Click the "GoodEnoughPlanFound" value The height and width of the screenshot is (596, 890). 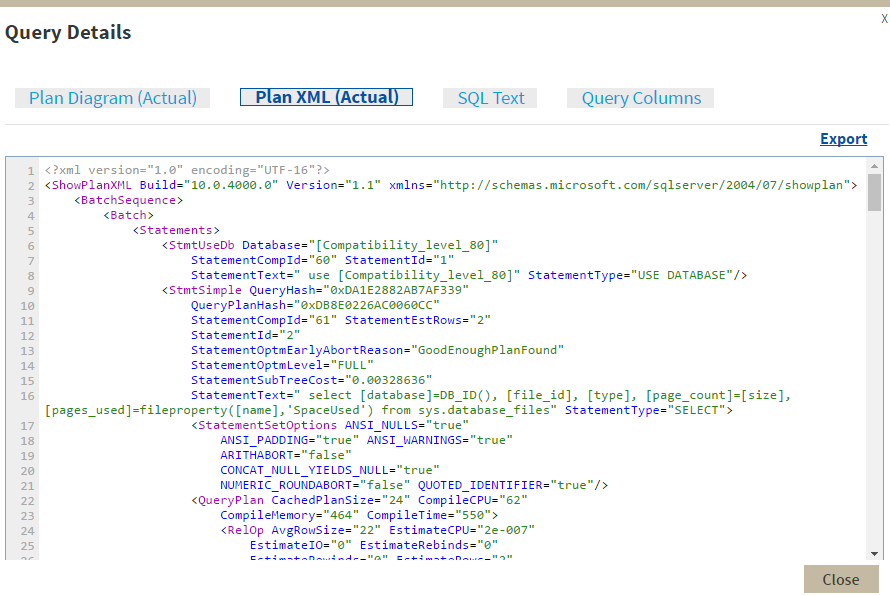click(488, 350)
